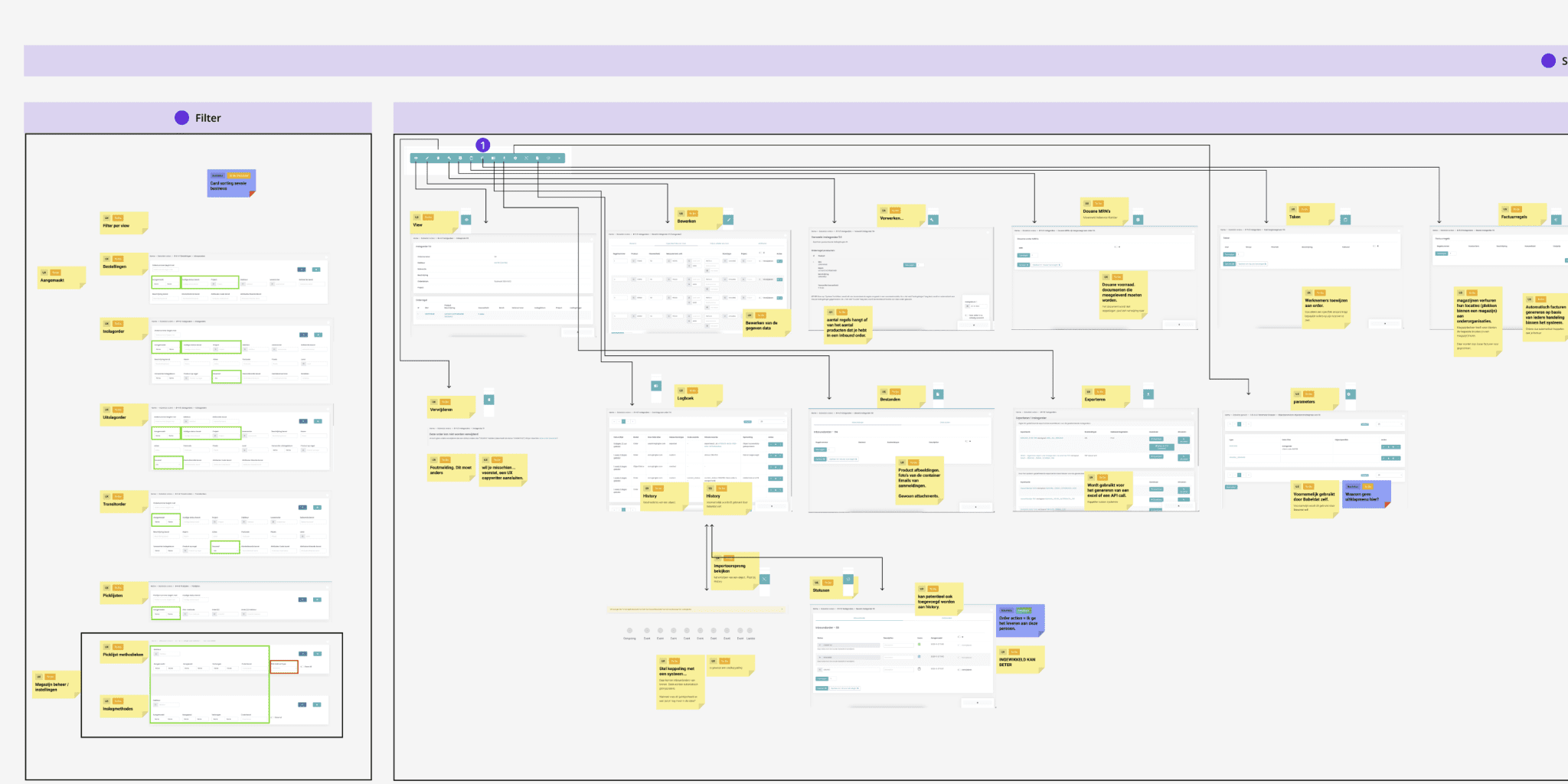Click the teal icon left of Logboek note
1568x784 pixels.
coord(656,387)
